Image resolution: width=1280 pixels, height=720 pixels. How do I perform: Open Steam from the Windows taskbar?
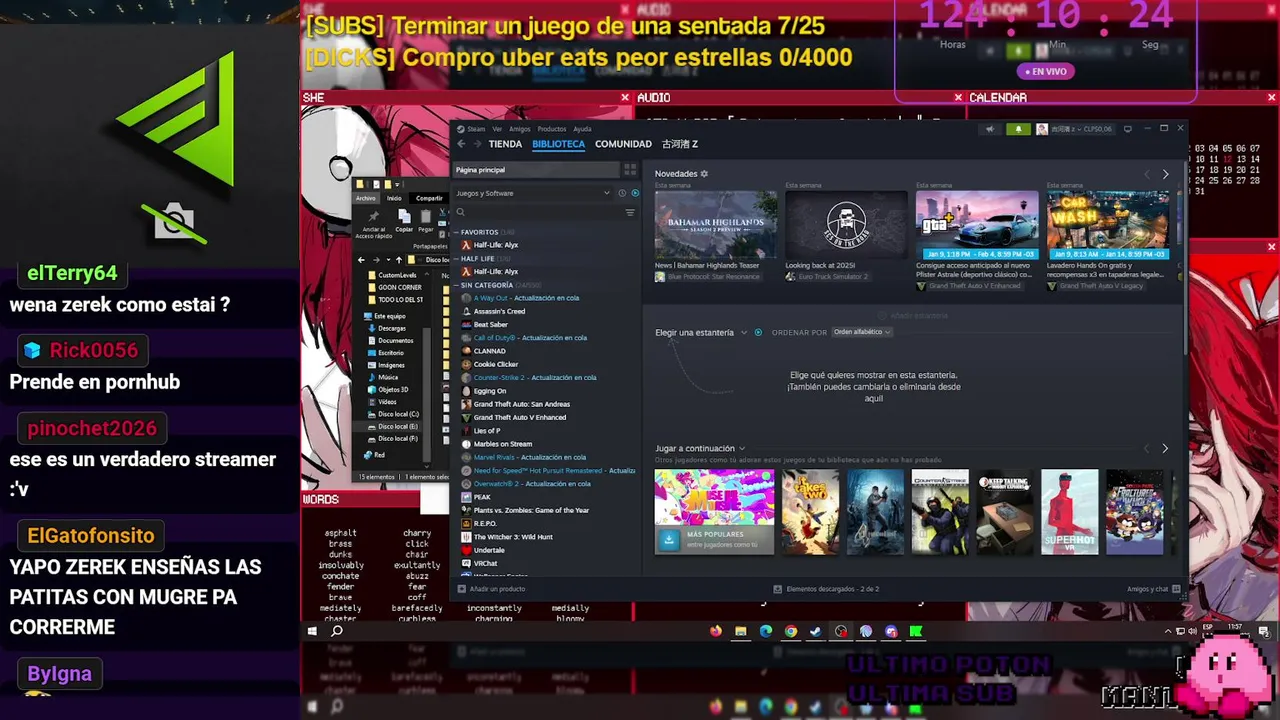click(x=816, y=631)
